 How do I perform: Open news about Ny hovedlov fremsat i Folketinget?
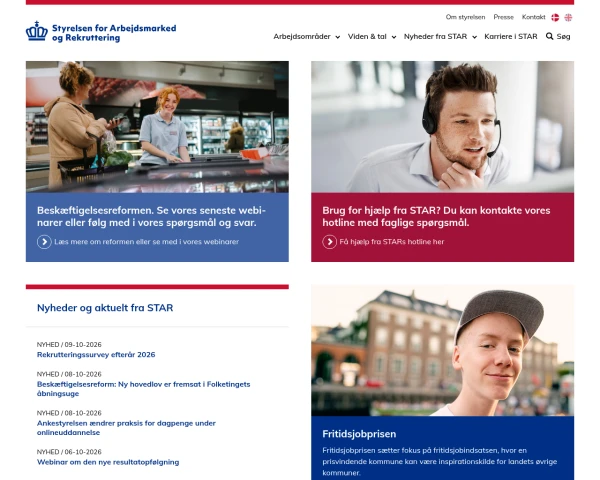pos(143,389)
